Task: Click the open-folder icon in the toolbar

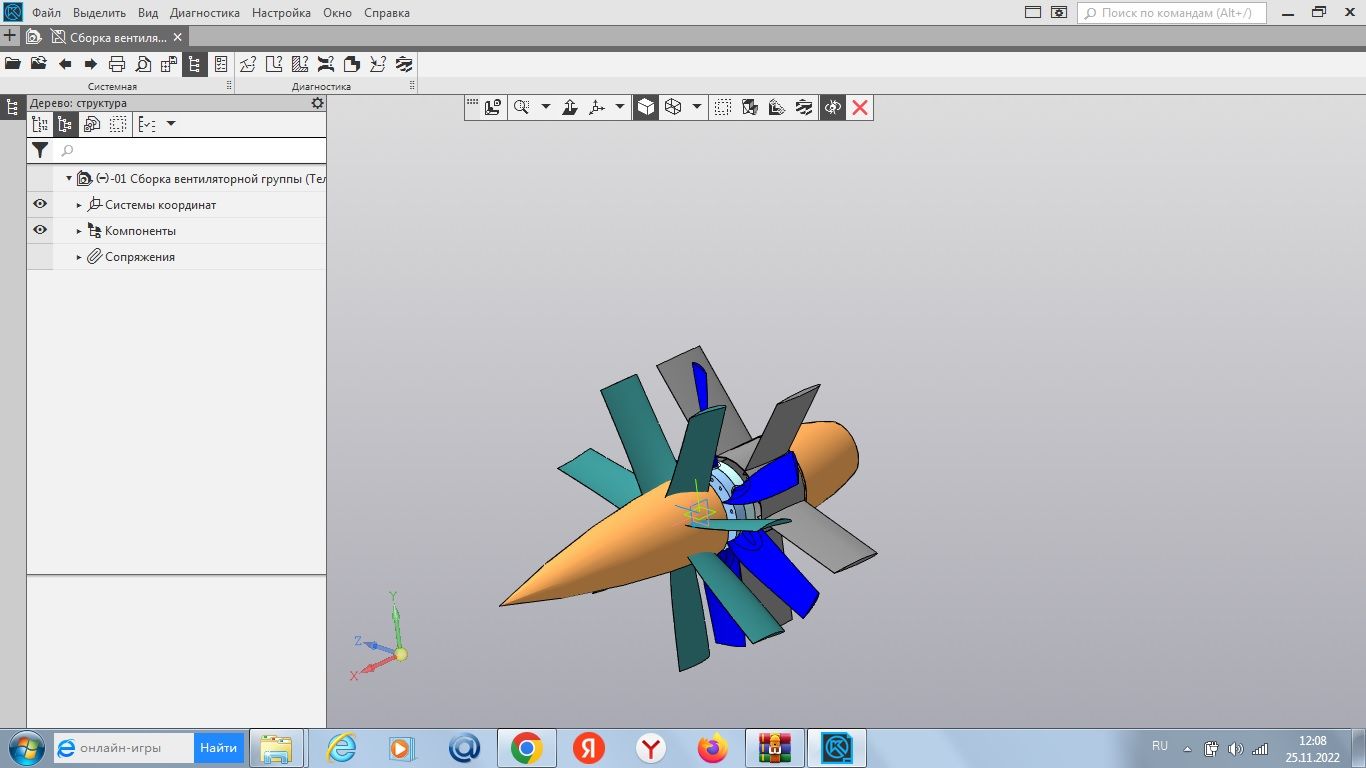Action: (x=13, y=64)
